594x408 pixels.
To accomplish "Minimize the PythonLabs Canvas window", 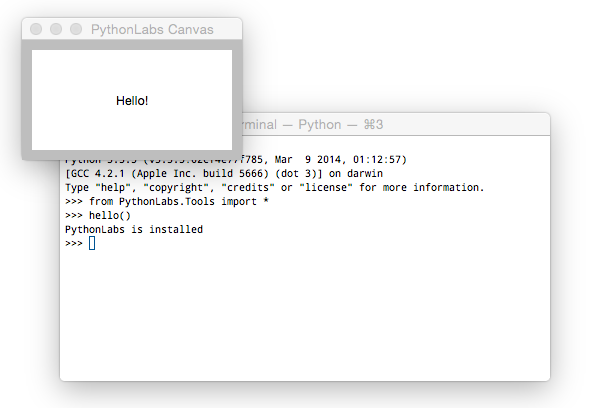I will [x=56, y=29].
